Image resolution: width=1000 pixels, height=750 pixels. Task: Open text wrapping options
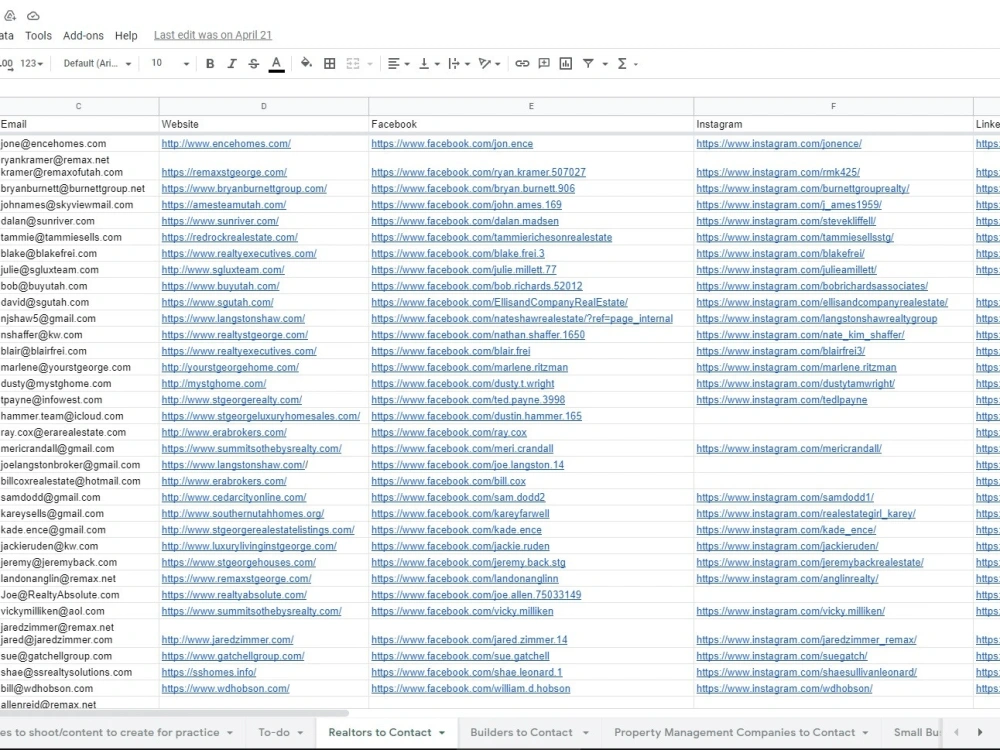point(459,64)
